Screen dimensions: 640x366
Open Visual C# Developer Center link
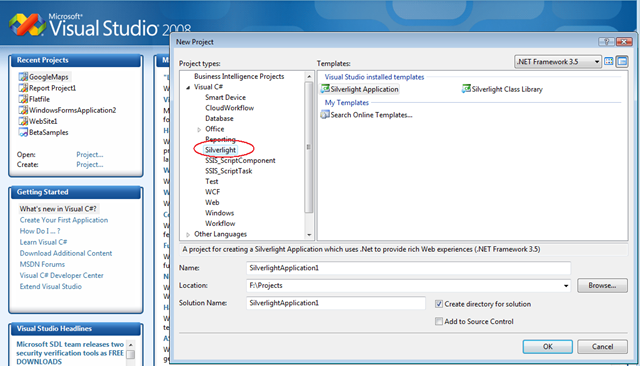tap(61, 275)
